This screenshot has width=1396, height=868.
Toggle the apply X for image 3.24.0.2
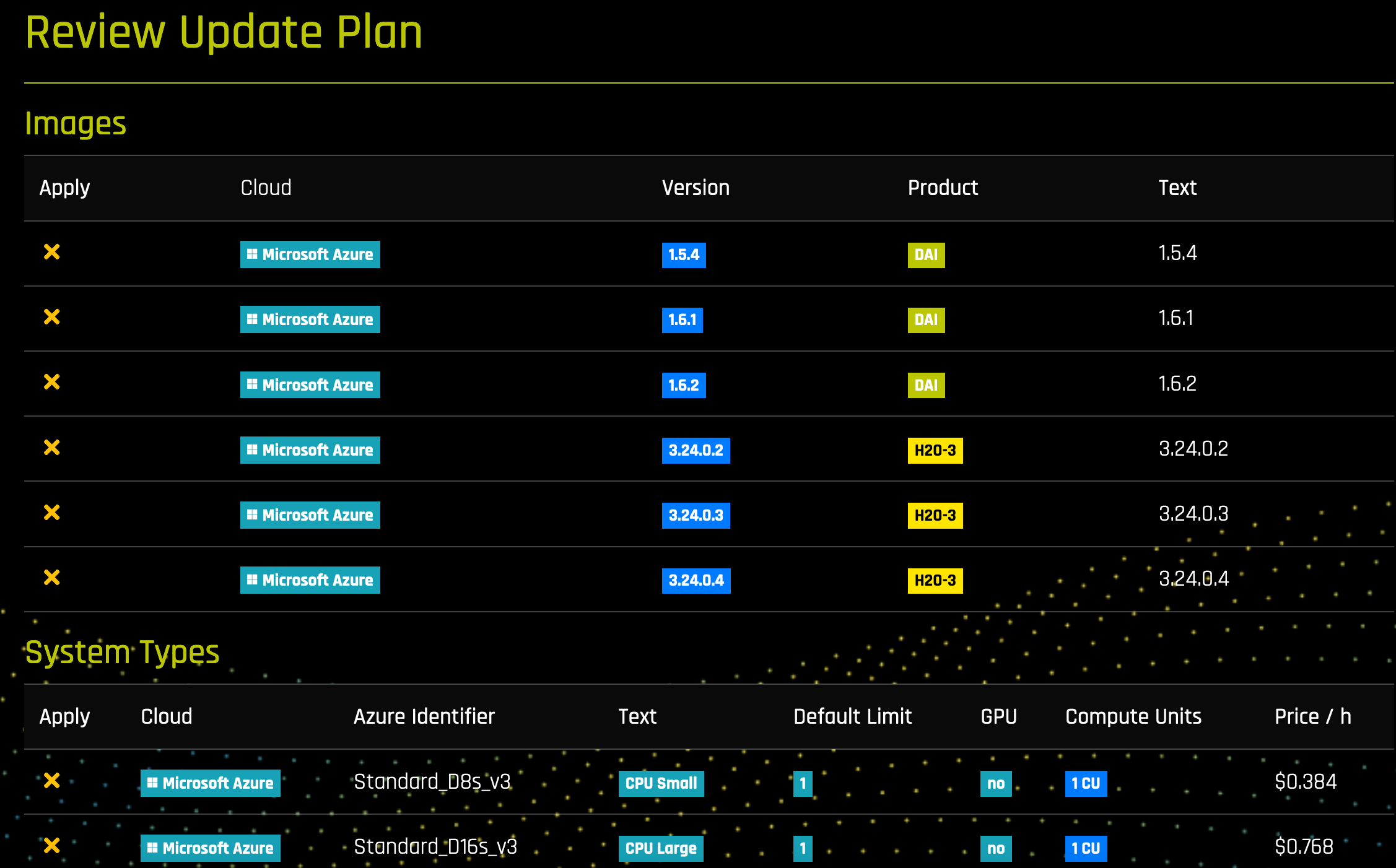(52, 448)
